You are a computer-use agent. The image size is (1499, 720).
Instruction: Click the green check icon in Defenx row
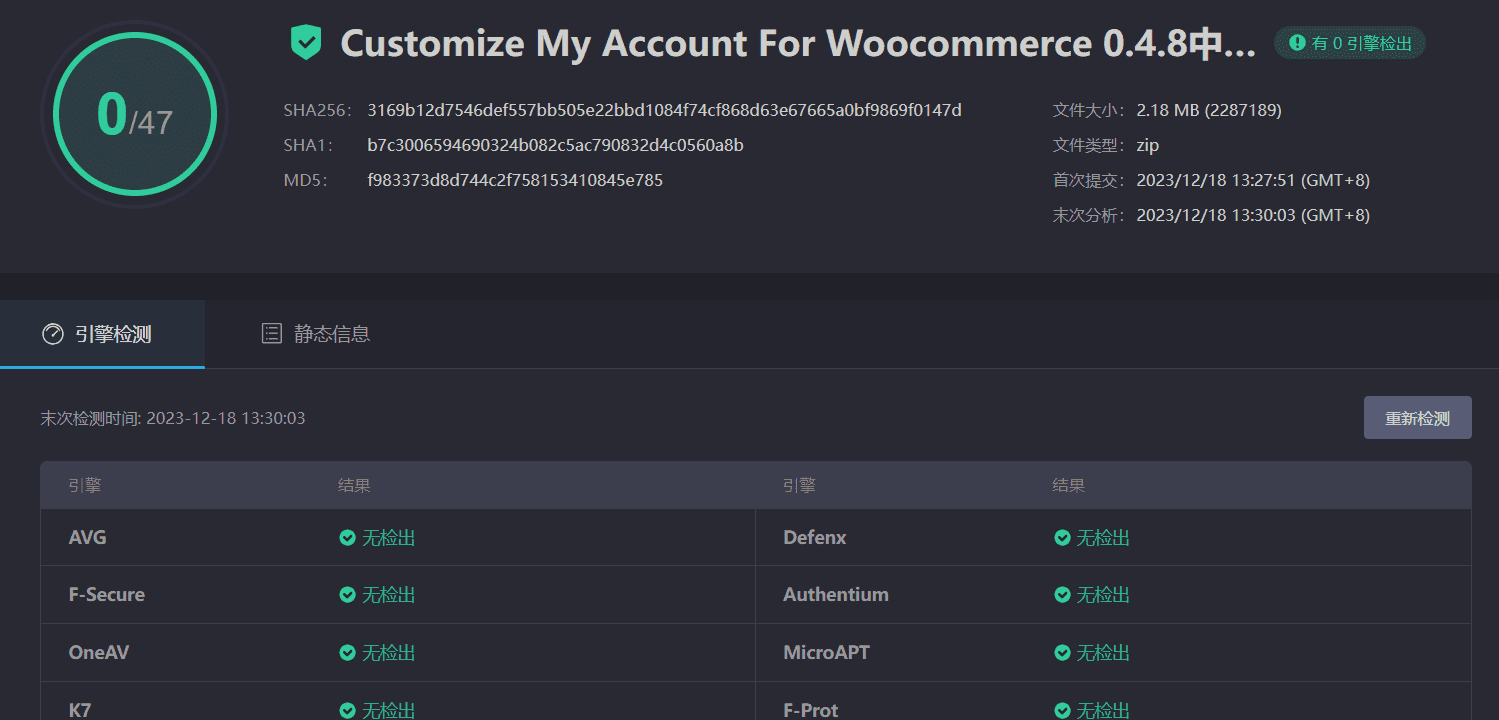pyautogui.click(x=1062, y=538)
